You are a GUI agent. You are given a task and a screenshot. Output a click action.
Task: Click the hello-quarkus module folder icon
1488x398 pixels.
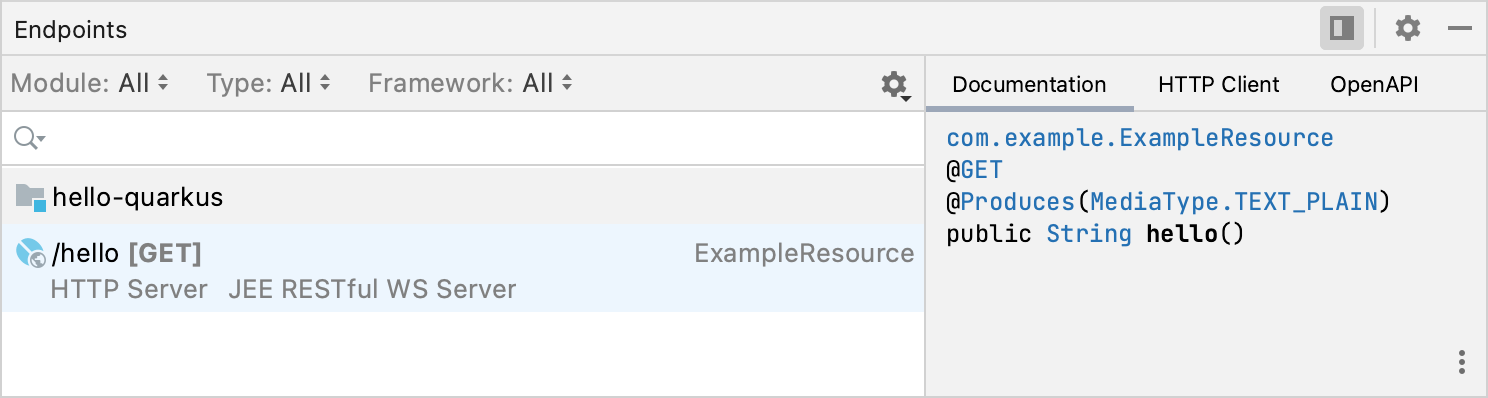31,198
